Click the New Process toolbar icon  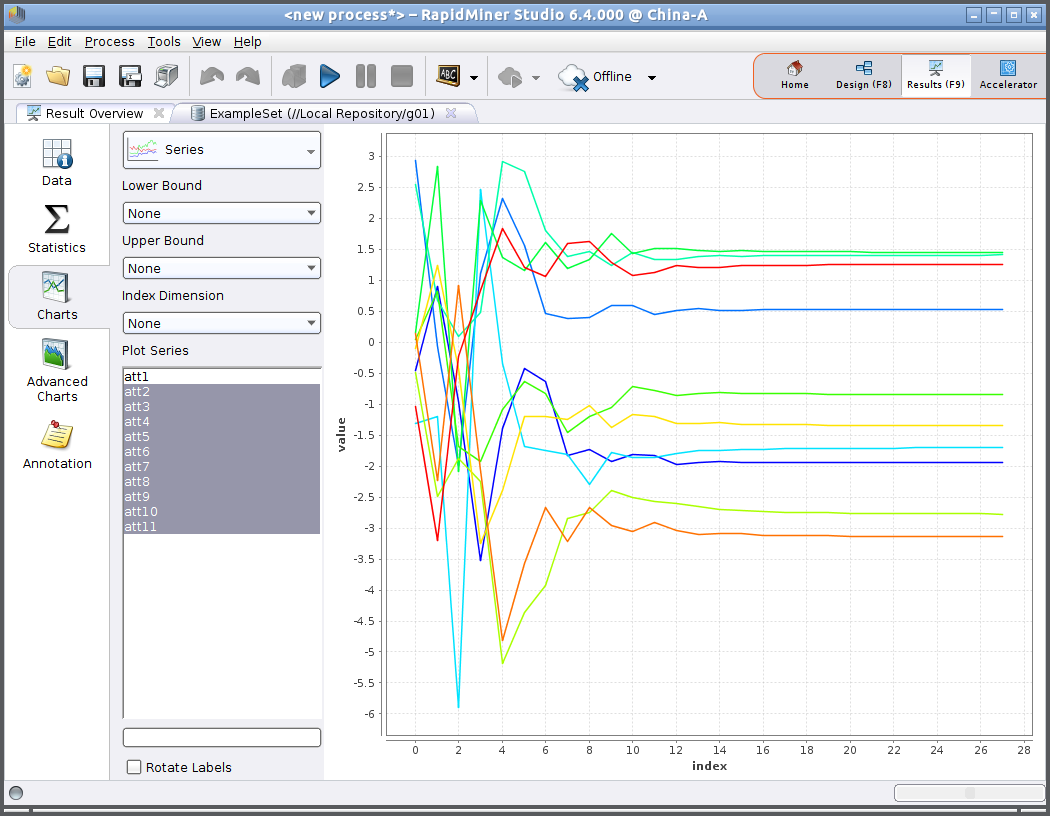click(23, 76)
